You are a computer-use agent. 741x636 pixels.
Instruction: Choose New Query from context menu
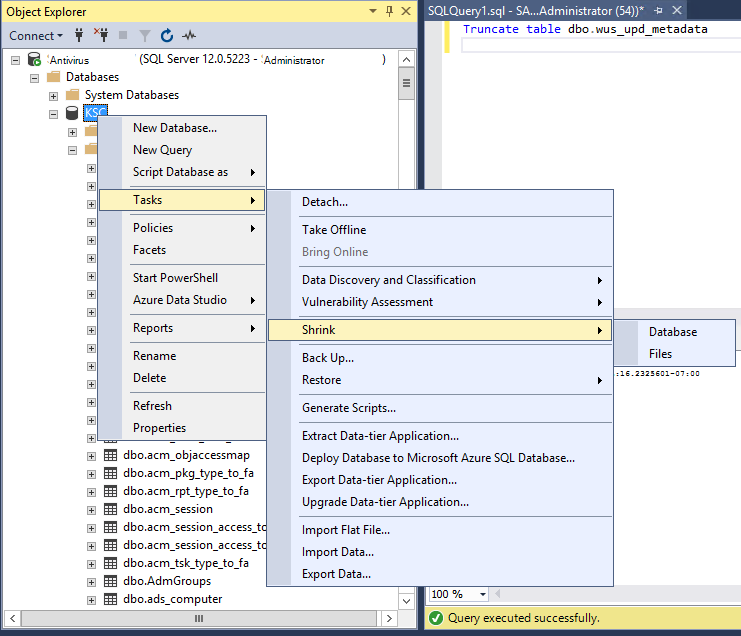(x=182, y=150)
